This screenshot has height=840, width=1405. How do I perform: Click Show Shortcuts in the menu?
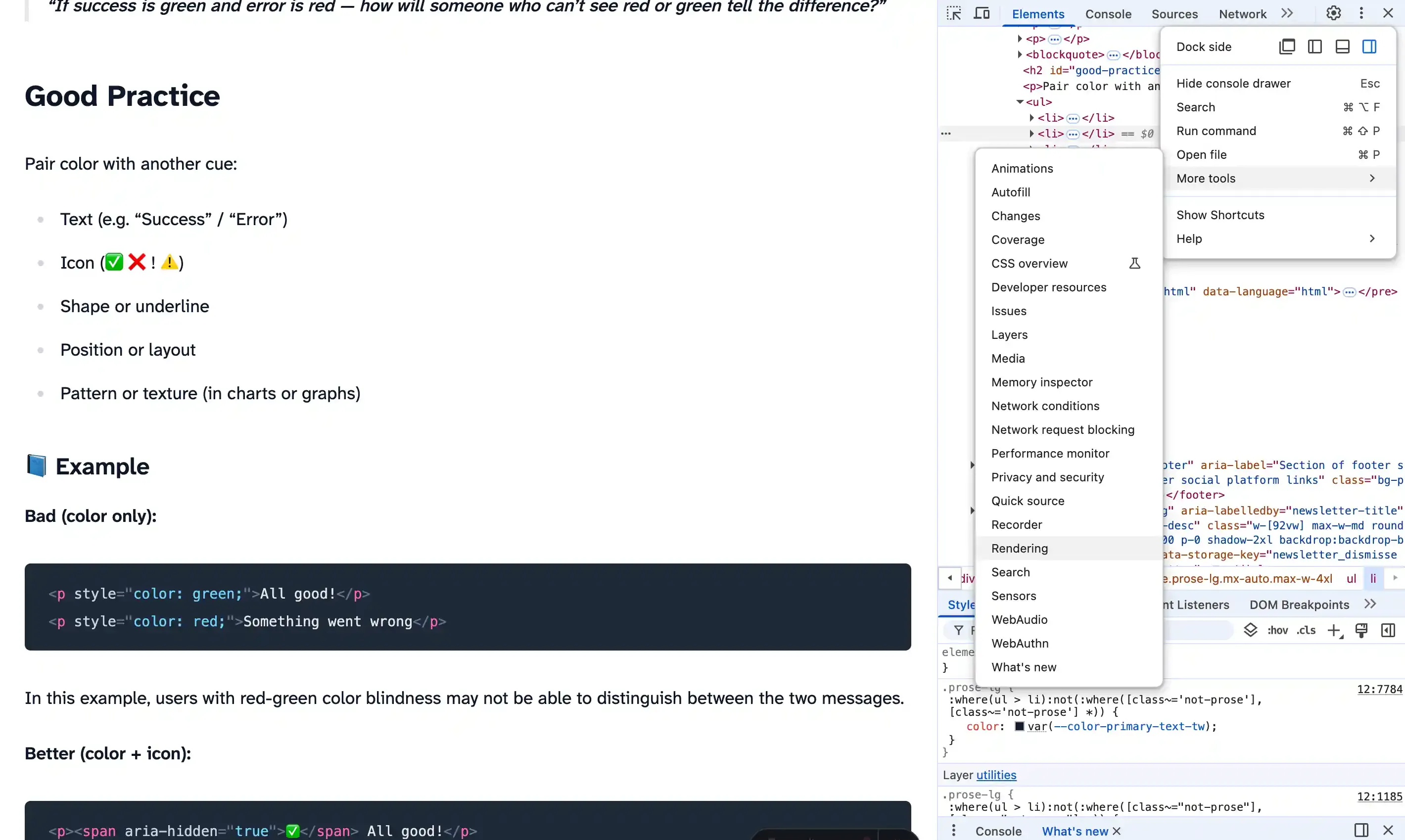(1220, 214)
